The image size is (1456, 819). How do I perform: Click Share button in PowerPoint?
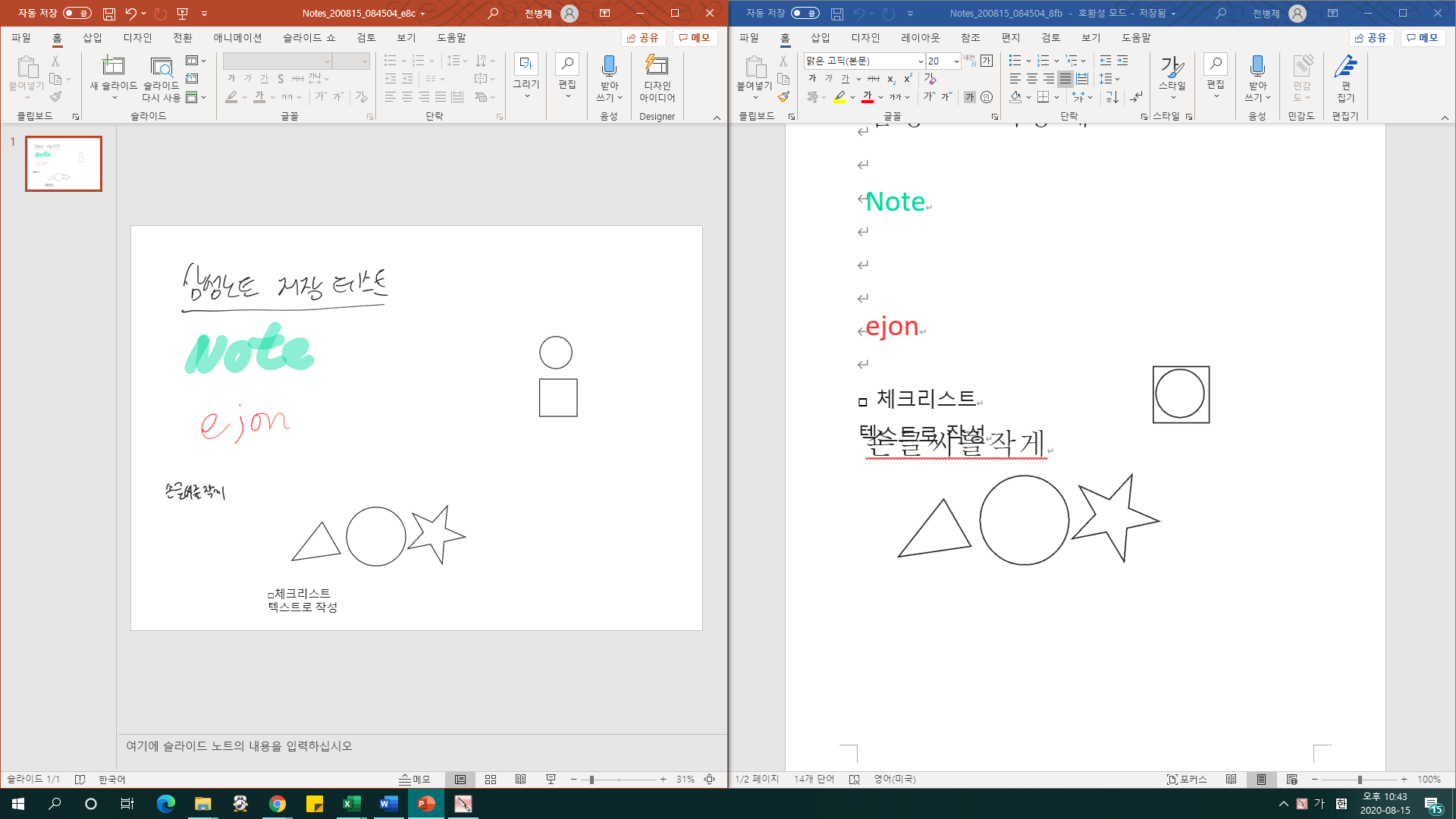[x=643, y=37]
